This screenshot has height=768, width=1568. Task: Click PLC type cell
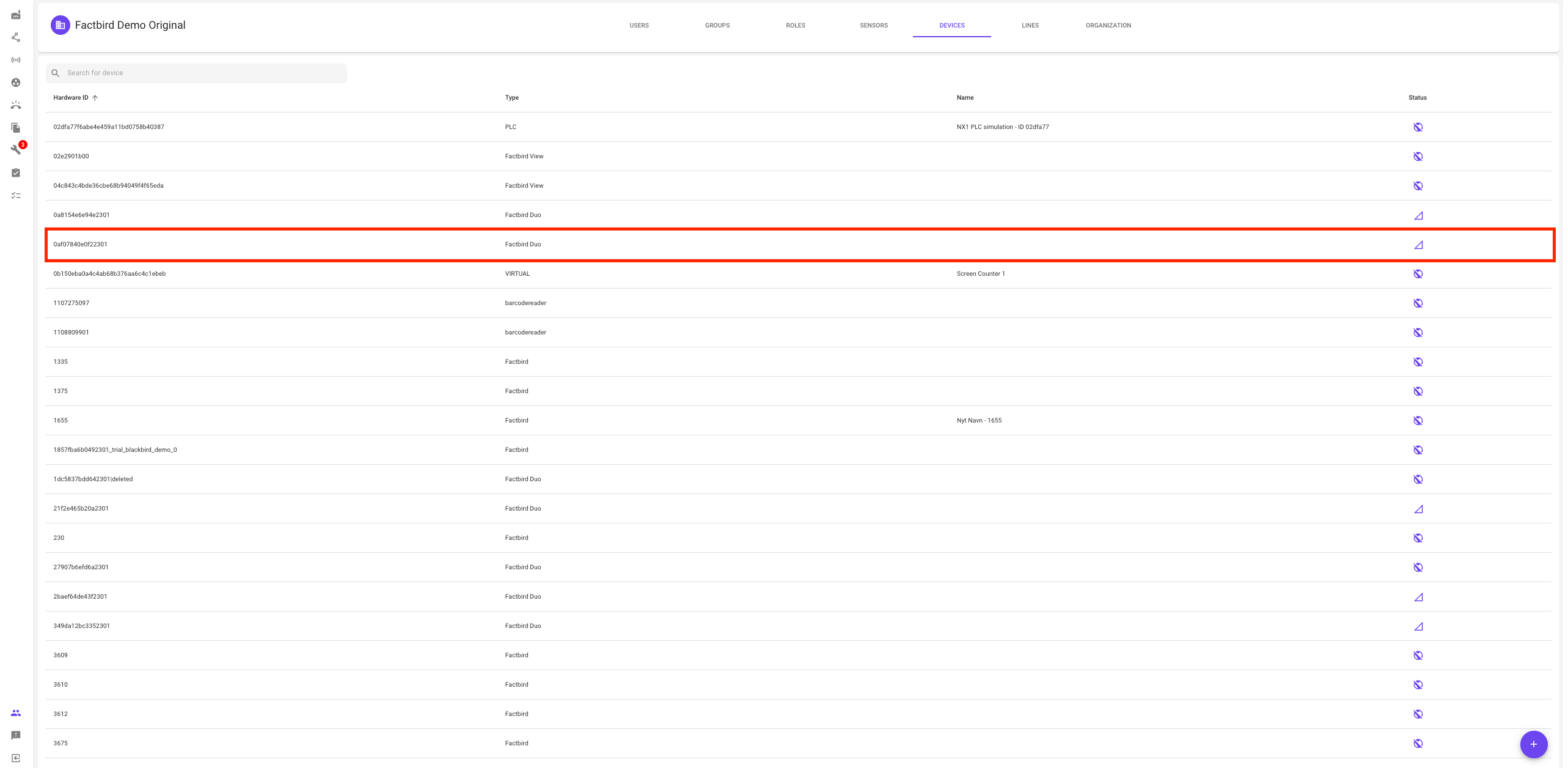coord(510,127)
